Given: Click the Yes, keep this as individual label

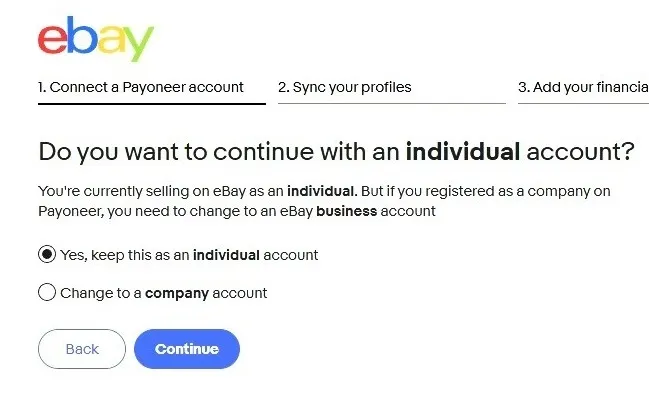Looking at the screenshot, I should [189, 255].
